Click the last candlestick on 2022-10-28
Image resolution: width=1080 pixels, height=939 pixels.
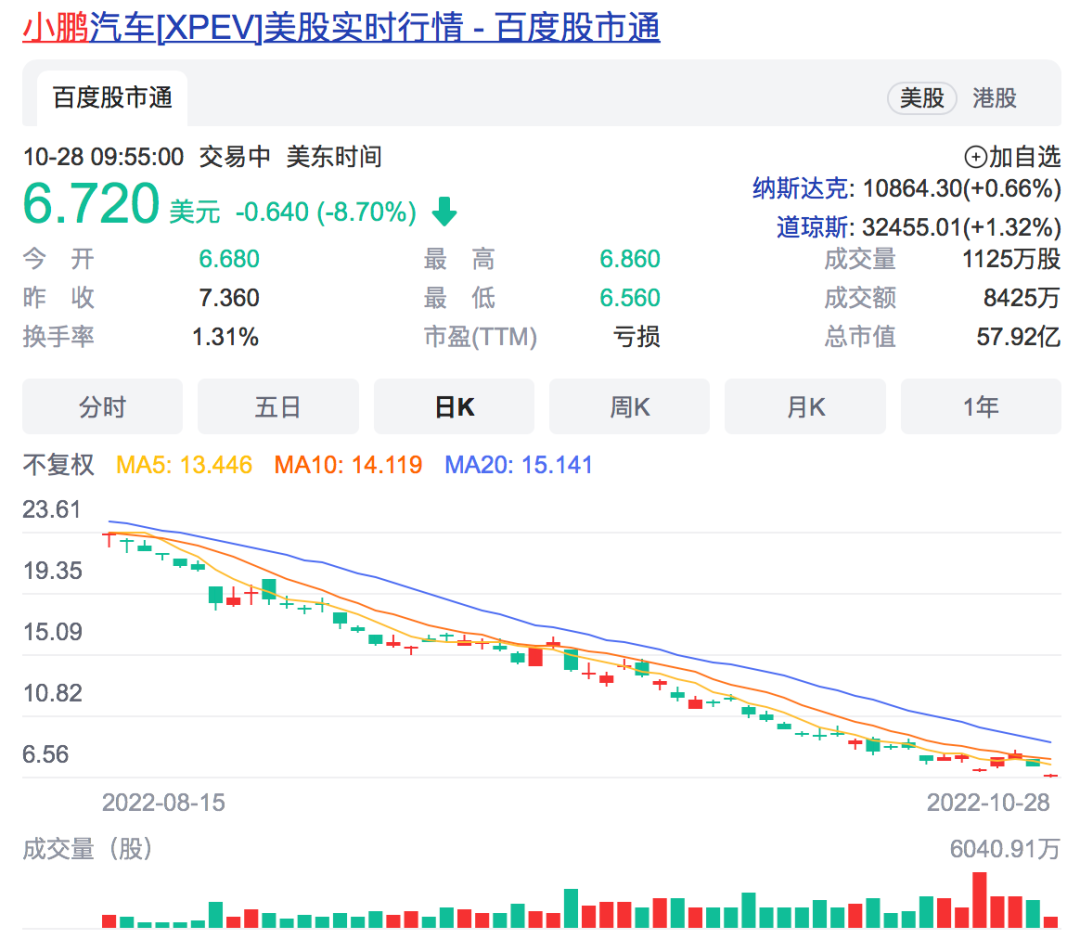[x=1050, y=776]
